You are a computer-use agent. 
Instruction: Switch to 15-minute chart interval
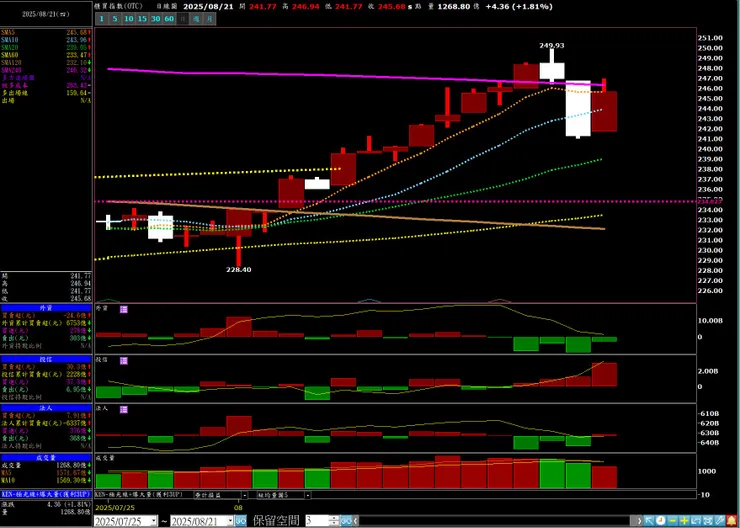coord(142,19)
